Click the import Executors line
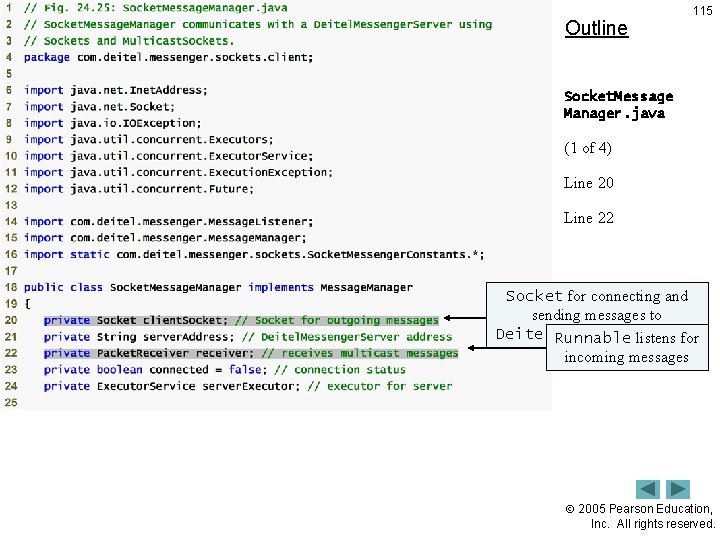 149,139
